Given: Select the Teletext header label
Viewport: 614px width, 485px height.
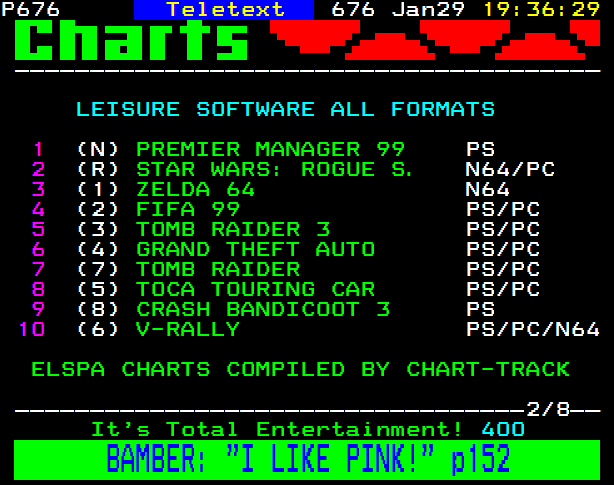Looking at the screenshot, I should coord(226,9).
